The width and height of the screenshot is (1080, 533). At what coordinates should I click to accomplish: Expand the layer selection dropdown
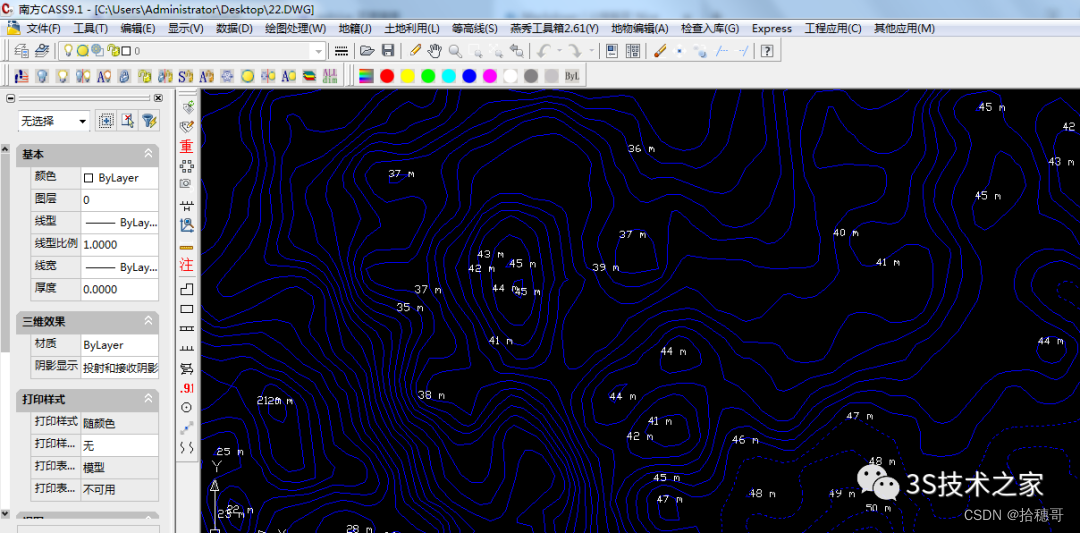(x=318, y=51)
